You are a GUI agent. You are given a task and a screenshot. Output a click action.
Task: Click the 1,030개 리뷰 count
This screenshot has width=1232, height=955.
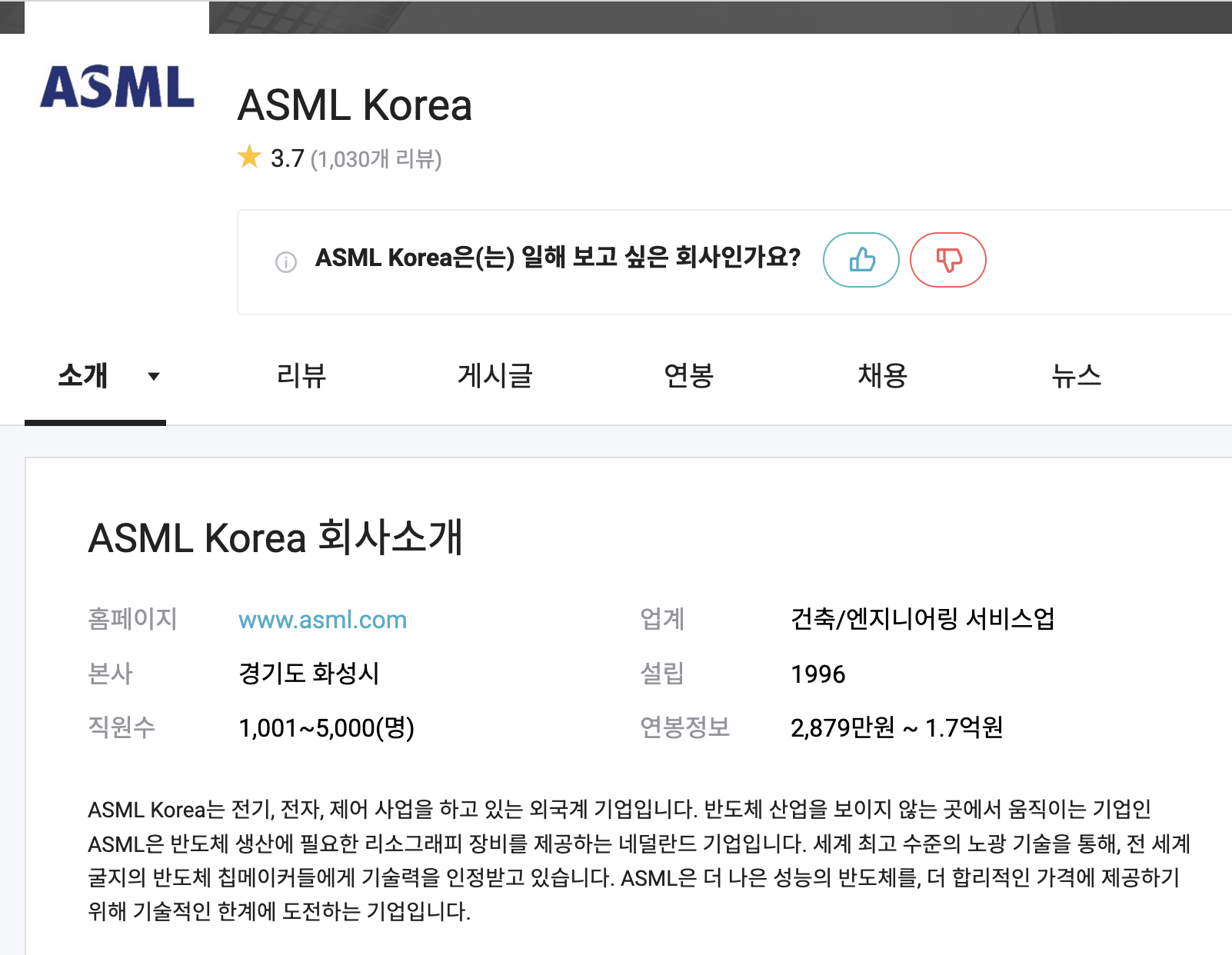(376, 159)
